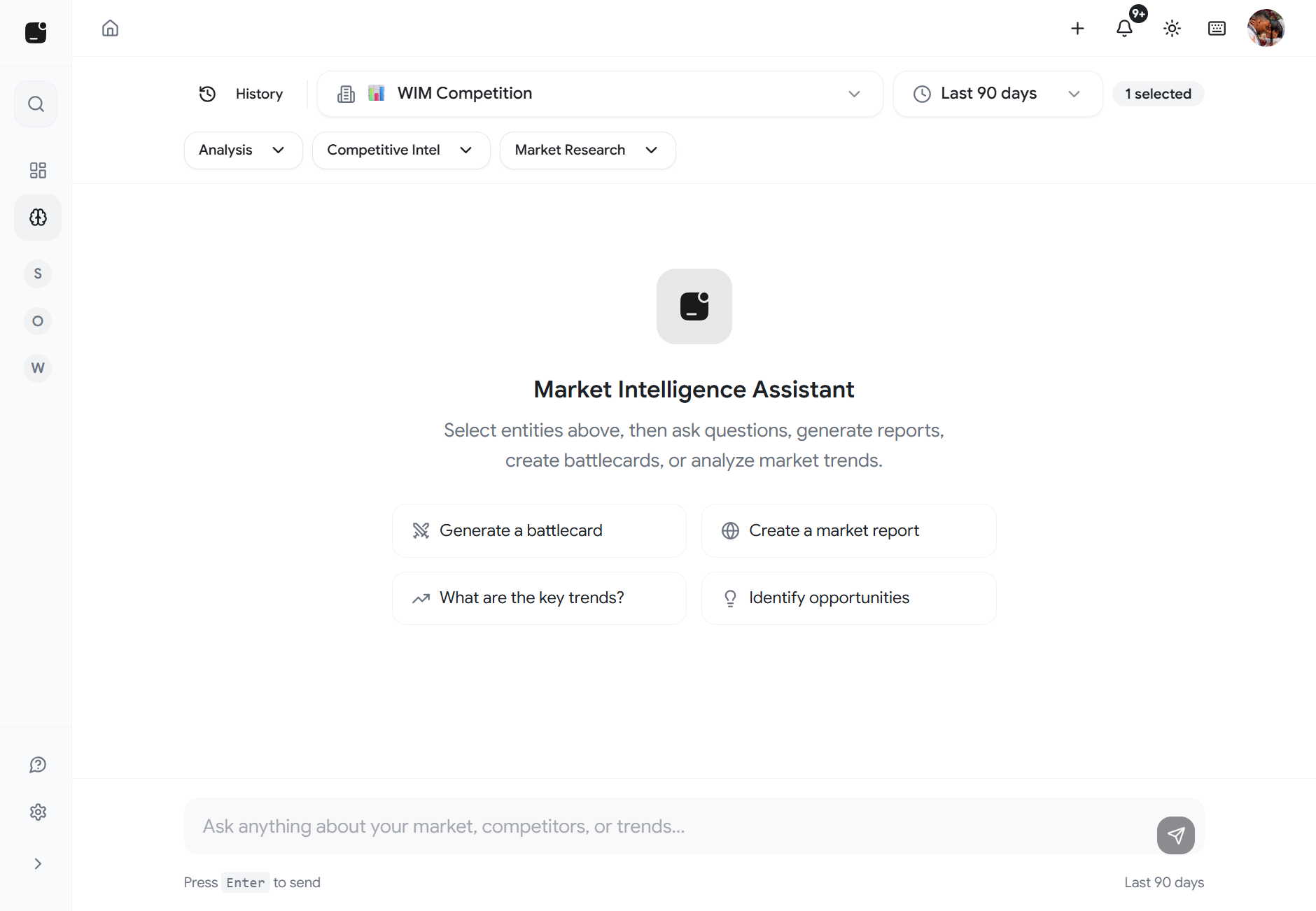Screen dimensions: 1316x911
Task: Open the Last 90 days time range dropdown
Action: click(x=997, y=94)
